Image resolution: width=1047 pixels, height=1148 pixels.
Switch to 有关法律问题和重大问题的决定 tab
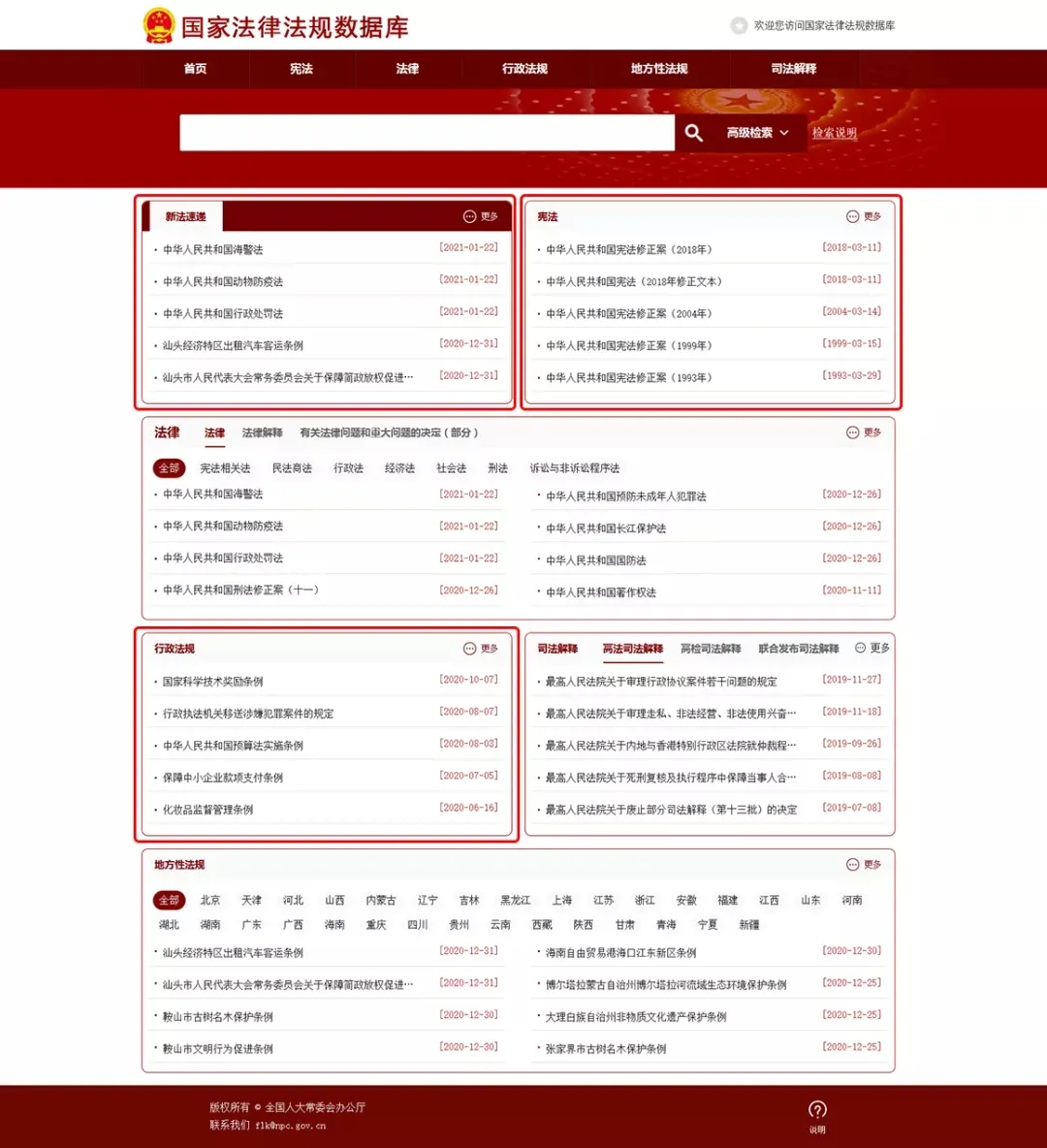389,432
